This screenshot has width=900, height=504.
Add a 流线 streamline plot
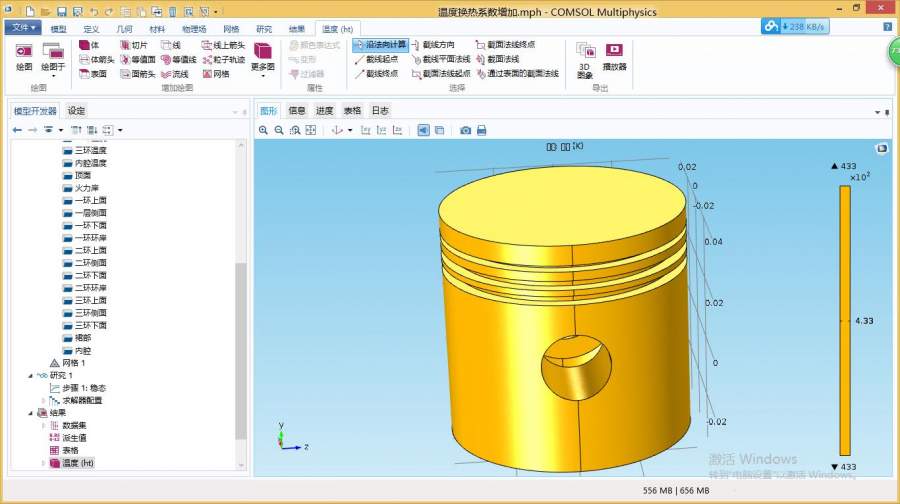[x=175, y=73]
